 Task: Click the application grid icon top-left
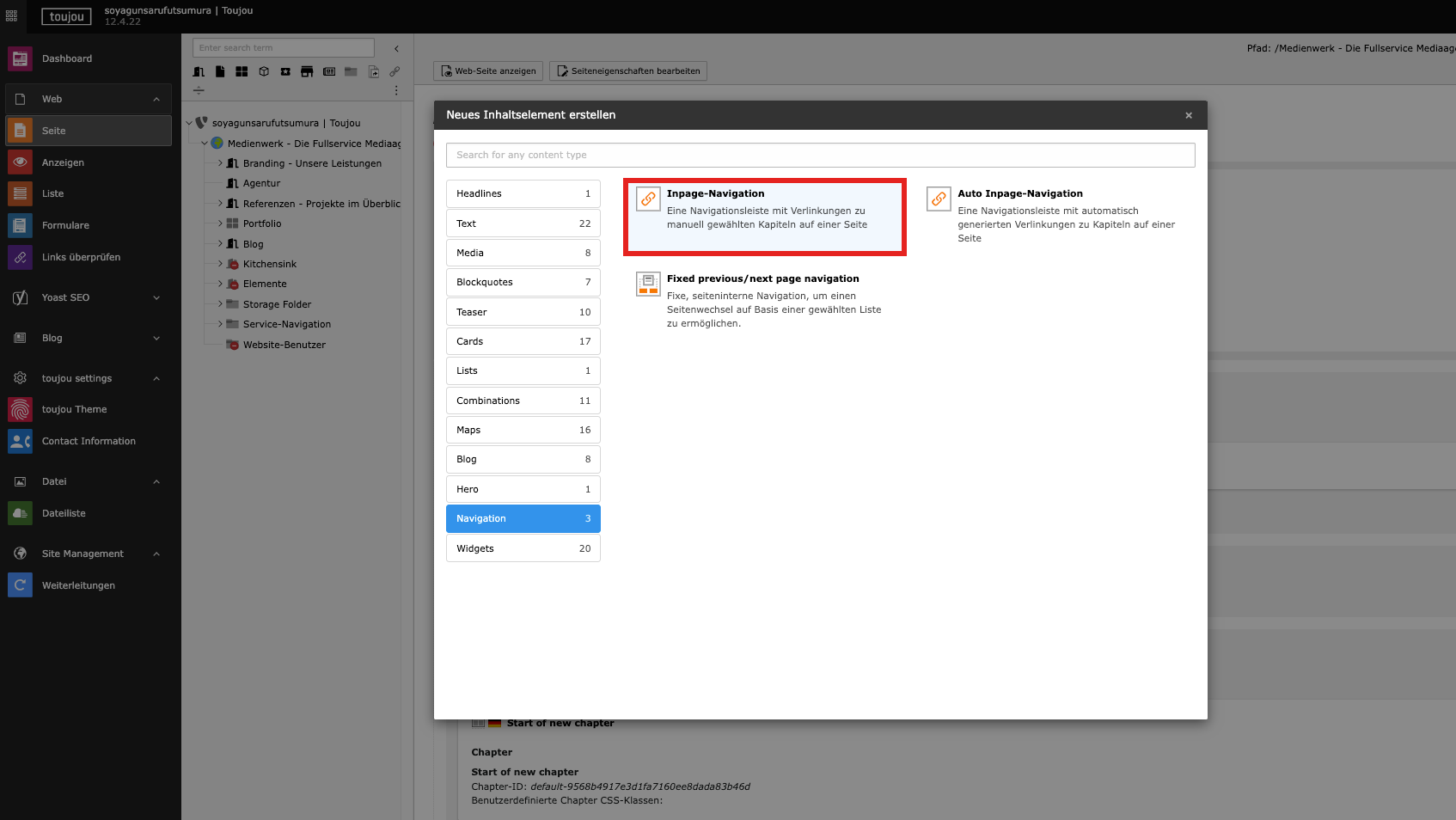click(x=12, y=15)
